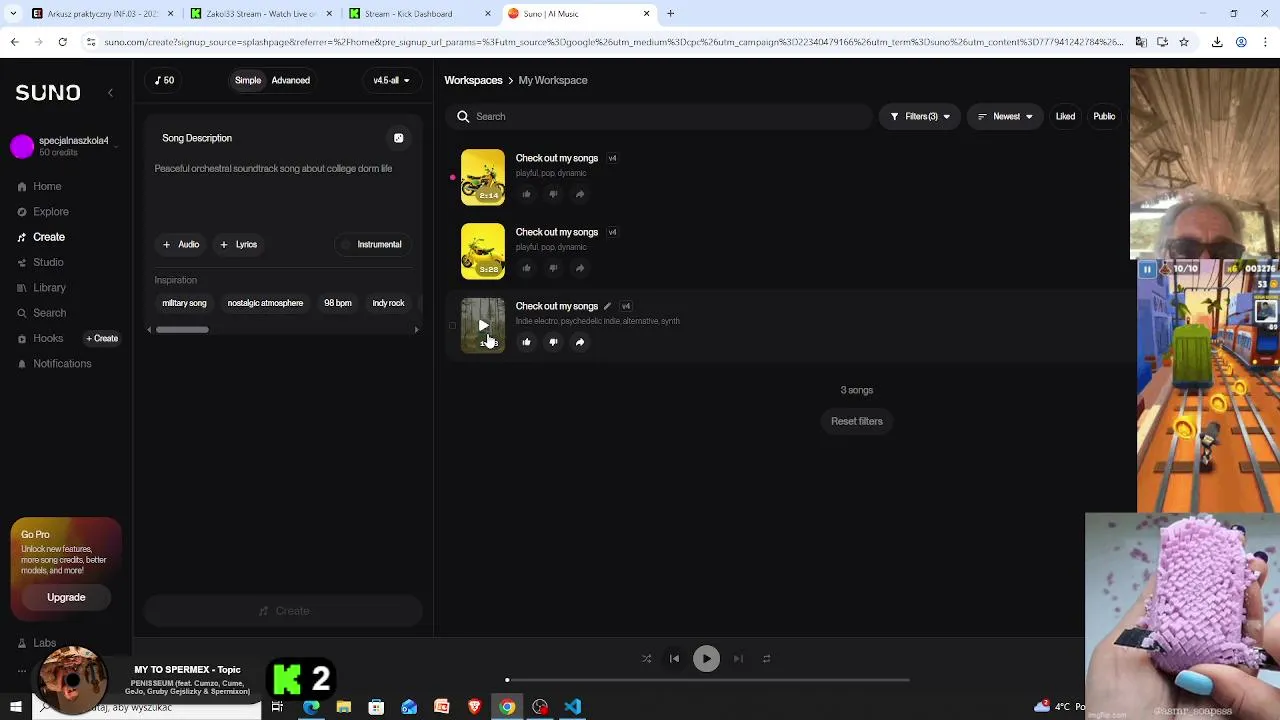Switch to Advanced mode
Screen dimensions: 1280x720
[291, 80]
